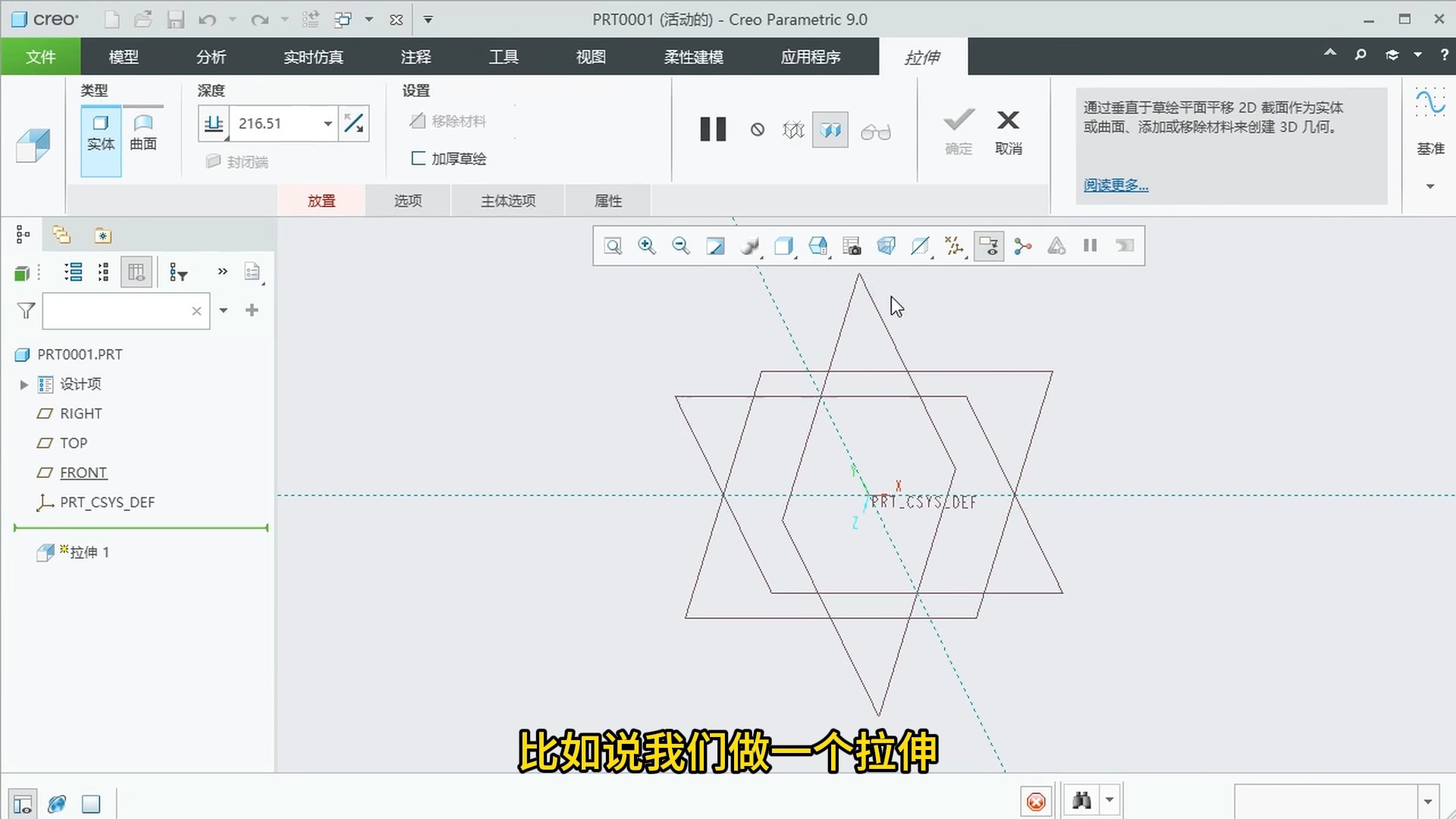1456x819 pixels.
Task: Select the Zoom In tool
Action: [646, 246]
